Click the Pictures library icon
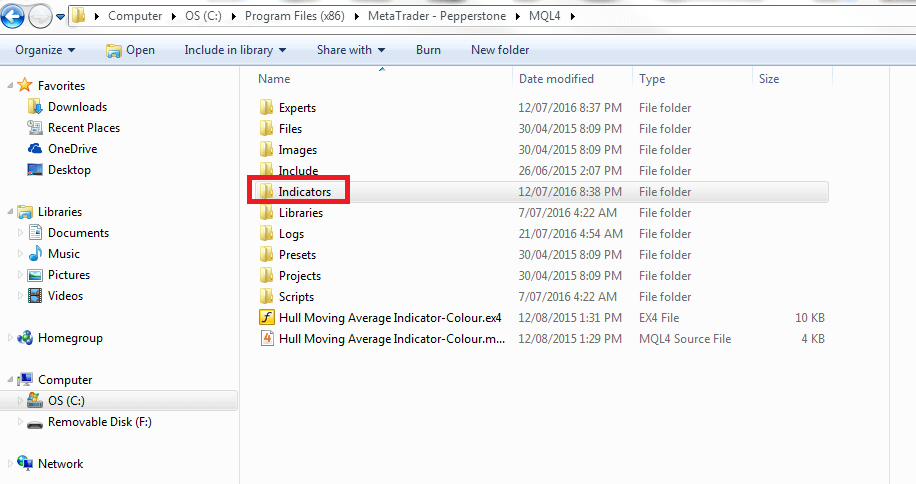 tap(35, 275)
